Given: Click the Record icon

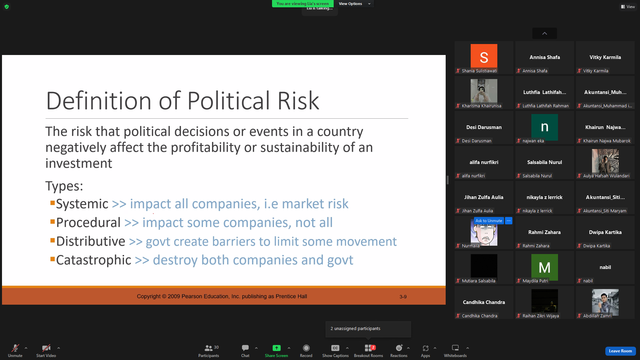Looking at the screenshot, I should 306,348.
